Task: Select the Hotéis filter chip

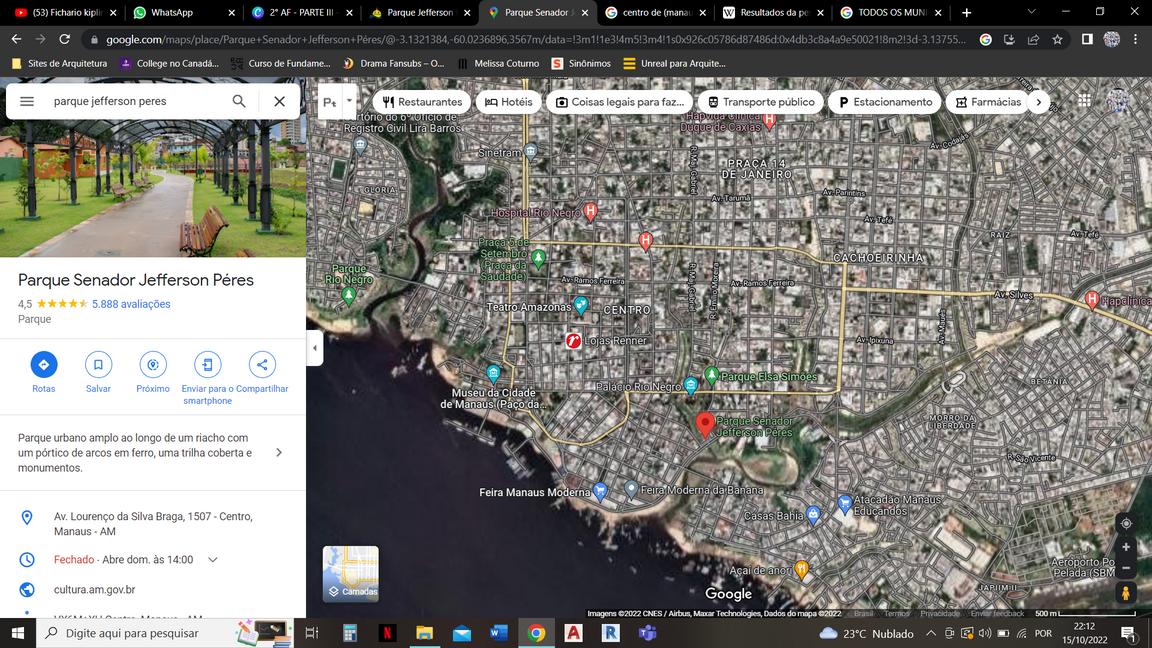Action: point(508,102)
